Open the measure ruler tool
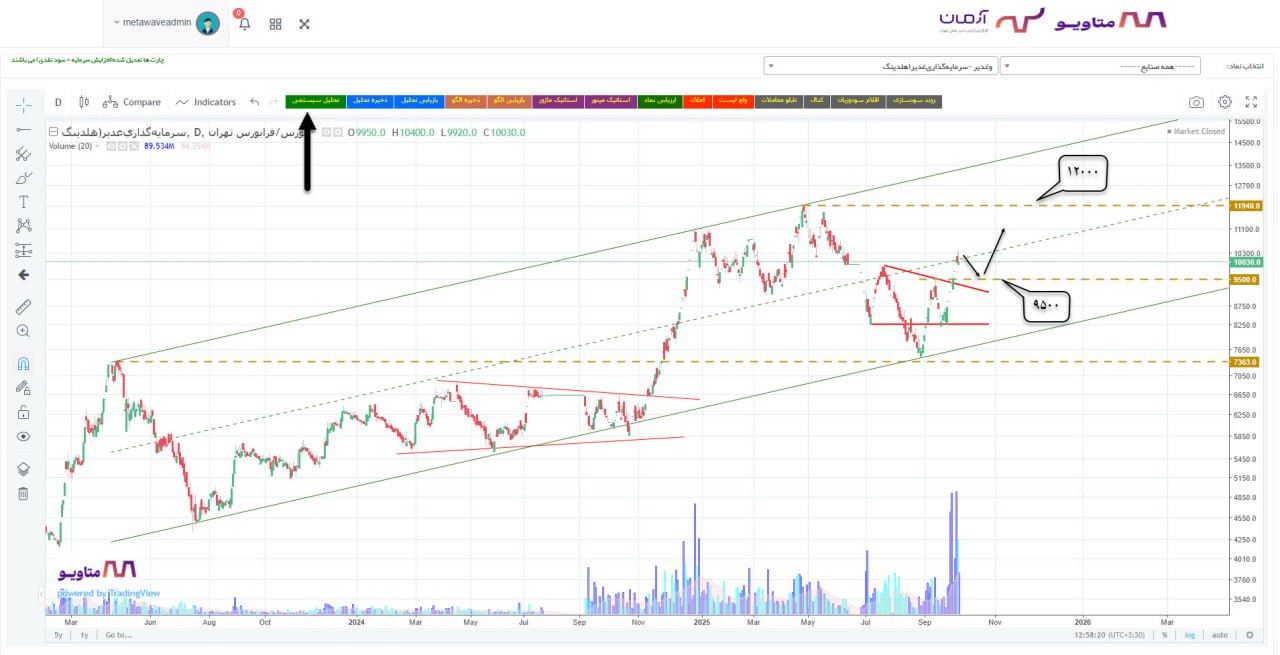This screenshot has width=1280, height=655. pyautogui.click(x=23, y=306)
